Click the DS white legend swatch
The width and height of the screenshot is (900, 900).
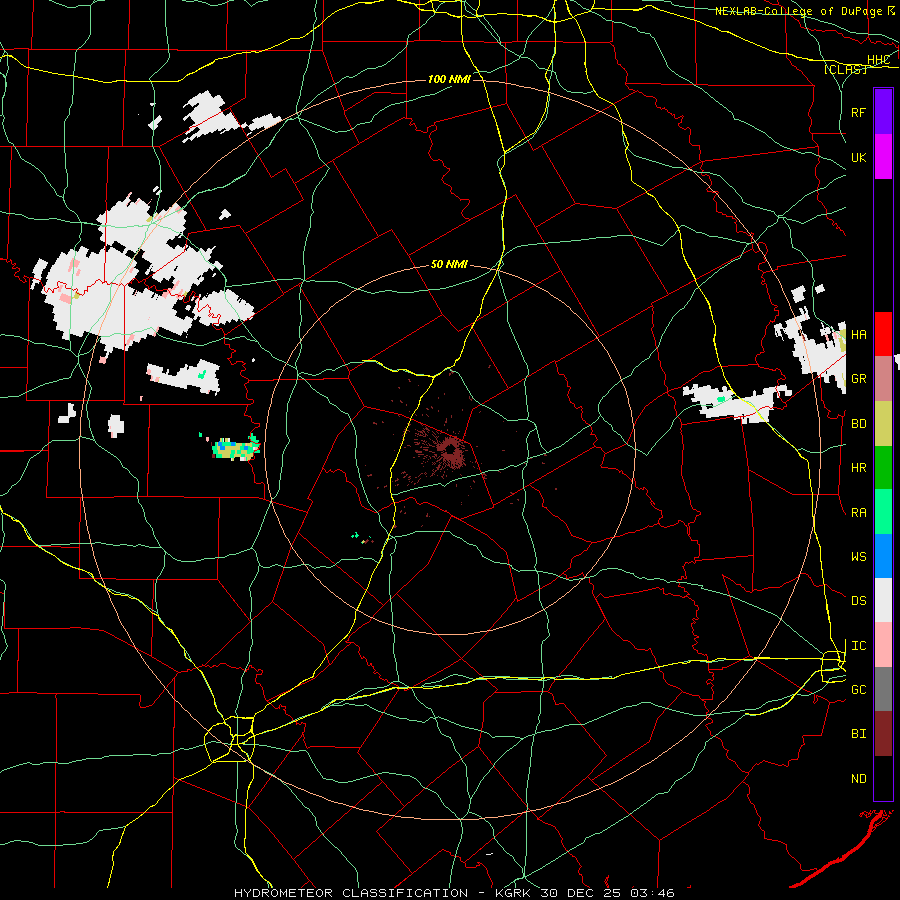[883, 600]
